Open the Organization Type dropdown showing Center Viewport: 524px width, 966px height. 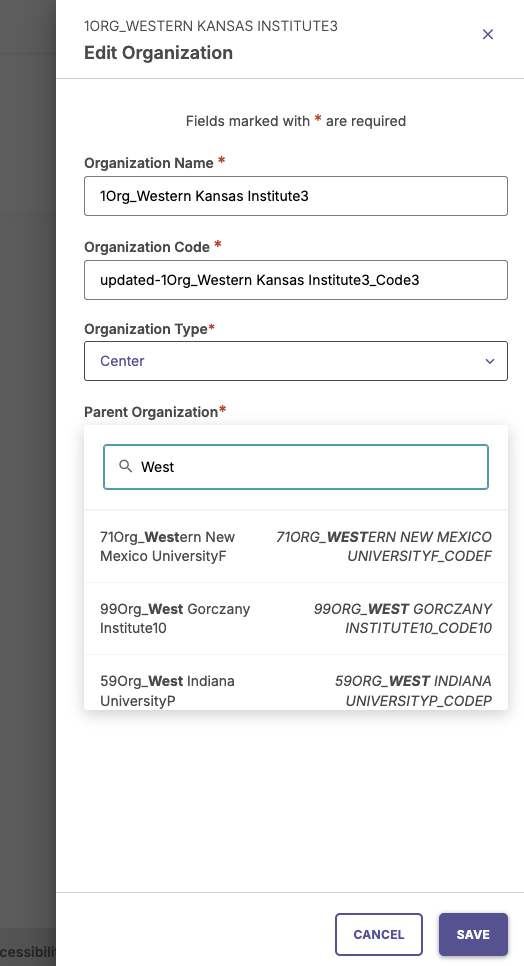tap(296, 361)
